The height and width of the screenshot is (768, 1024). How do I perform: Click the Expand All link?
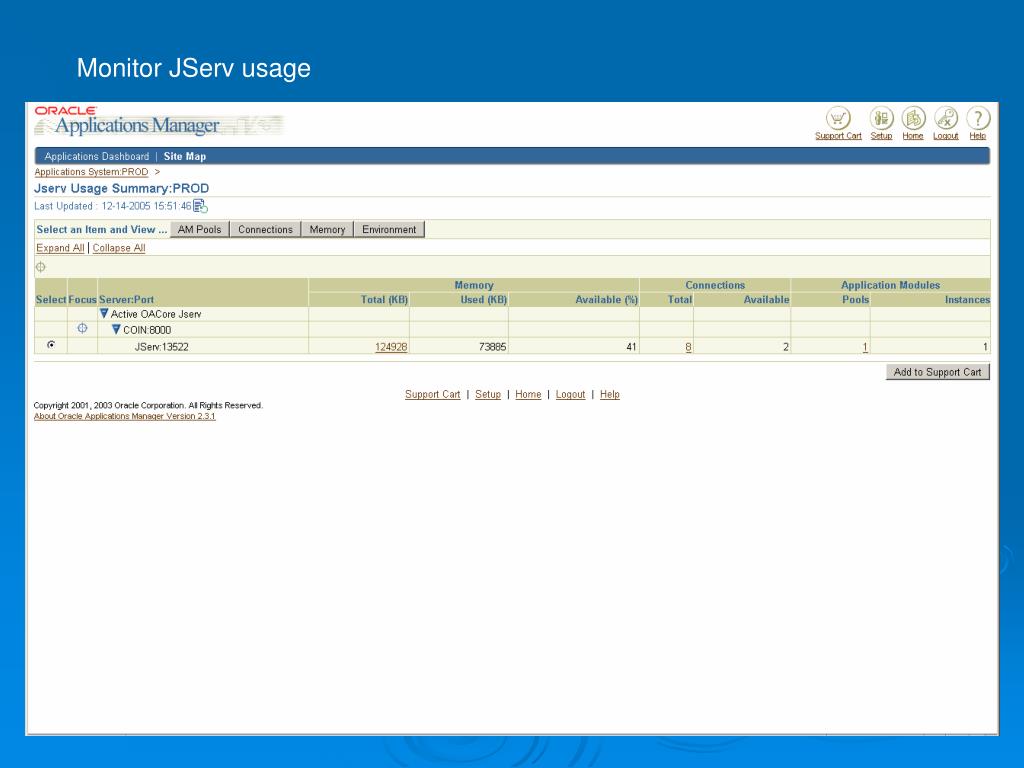60,248
